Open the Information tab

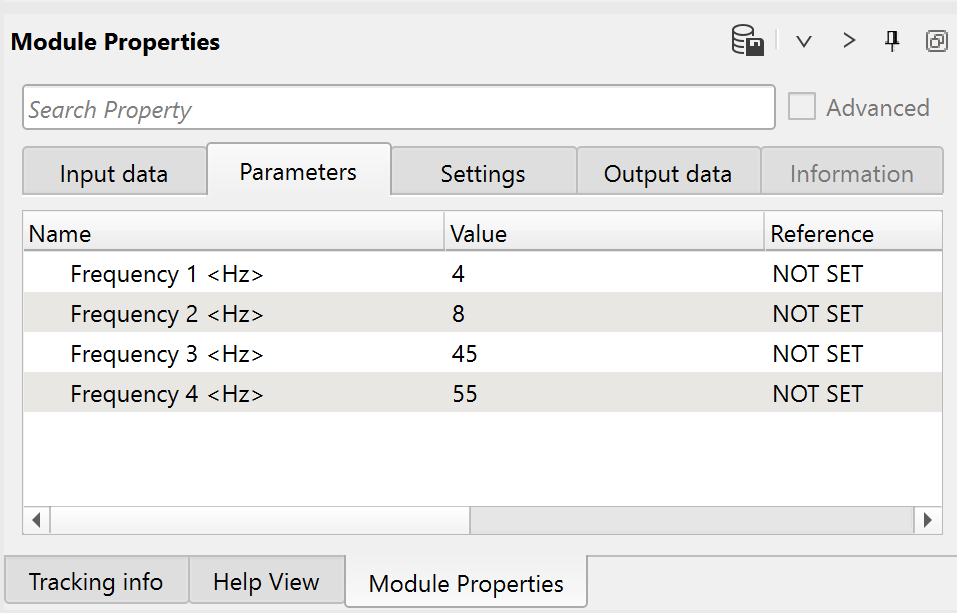[851, 173]
